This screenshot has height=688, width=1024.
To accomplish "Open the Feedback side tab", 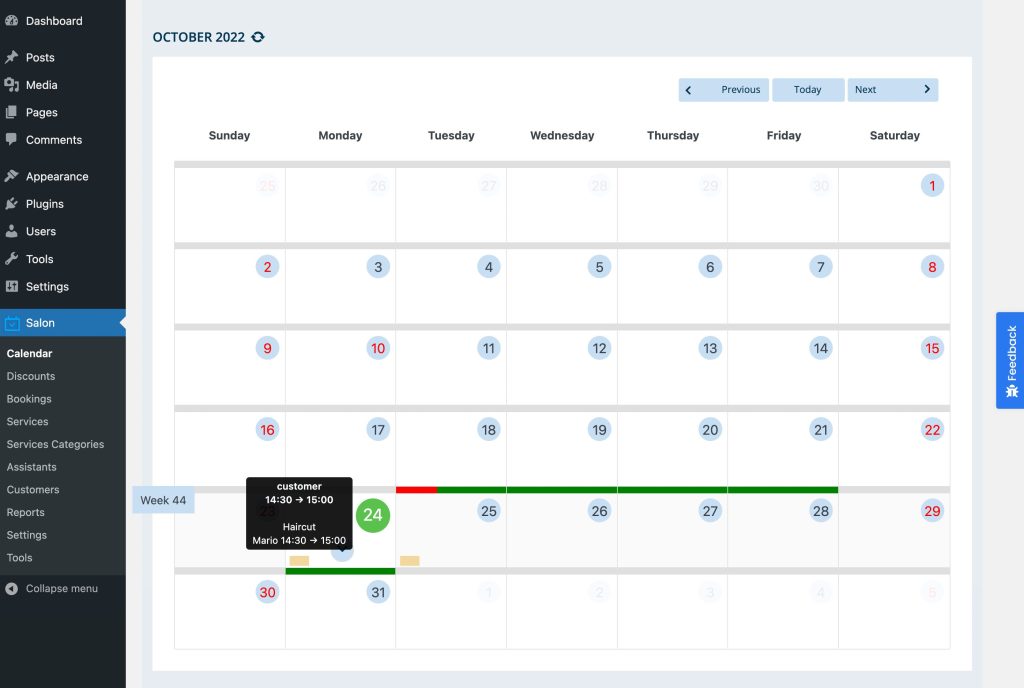I will point(1010,360).
